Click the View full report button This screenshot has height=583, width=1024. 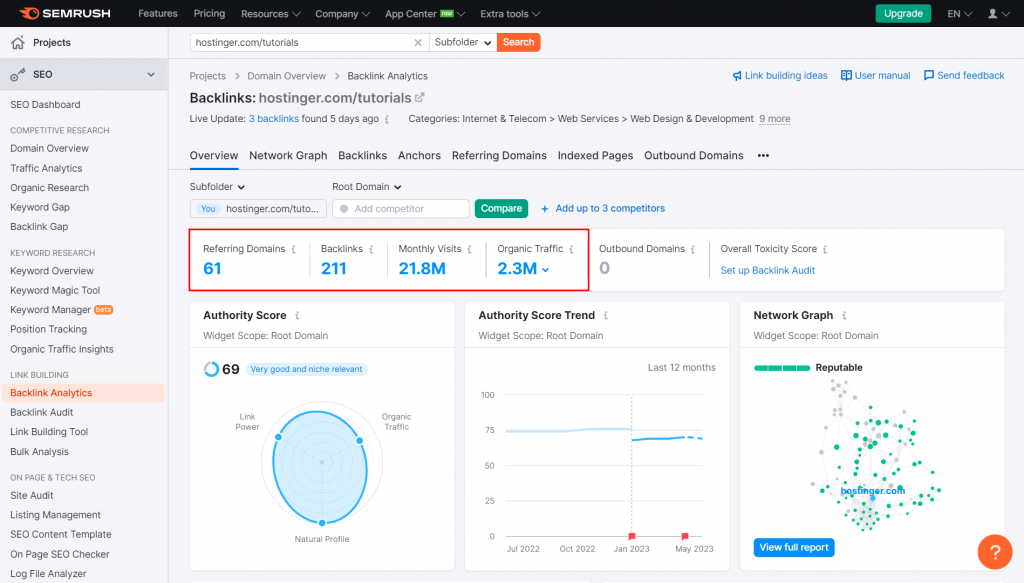[793, 548]
